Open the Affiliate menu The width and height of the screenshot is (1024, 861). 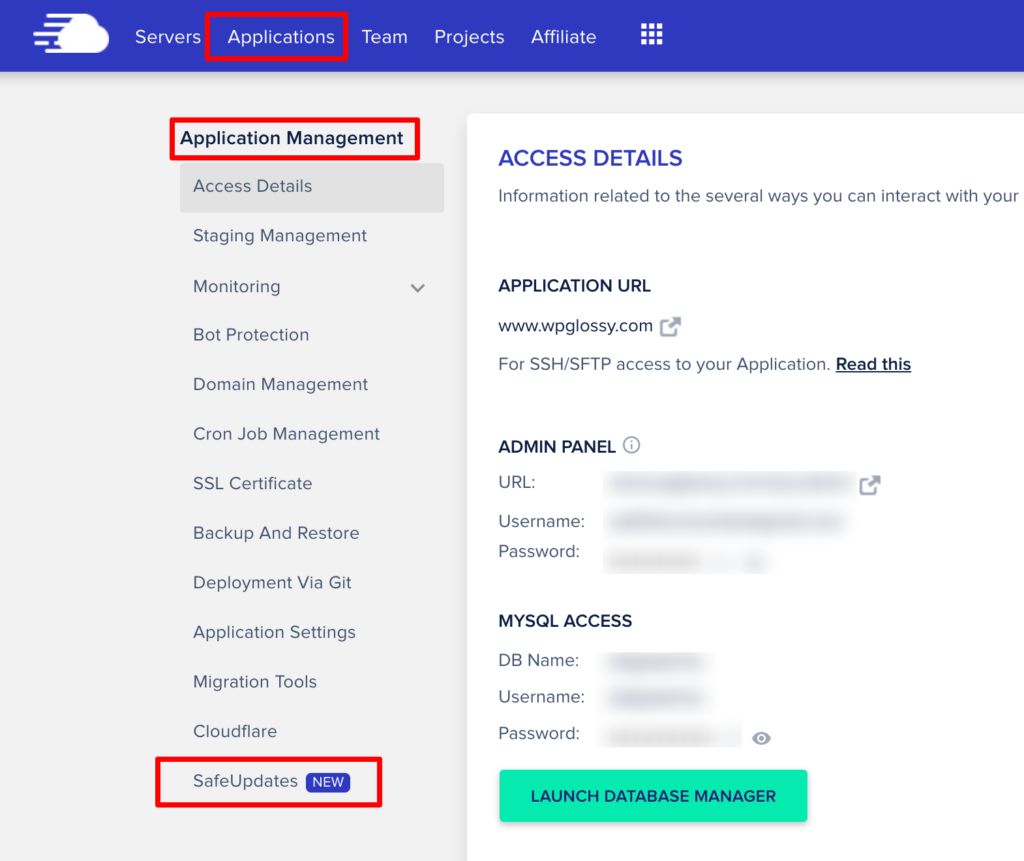point(564,37)
